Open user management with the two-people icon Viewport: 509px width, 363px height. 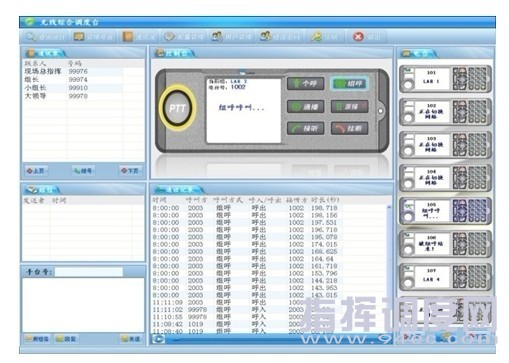(217, 36)
